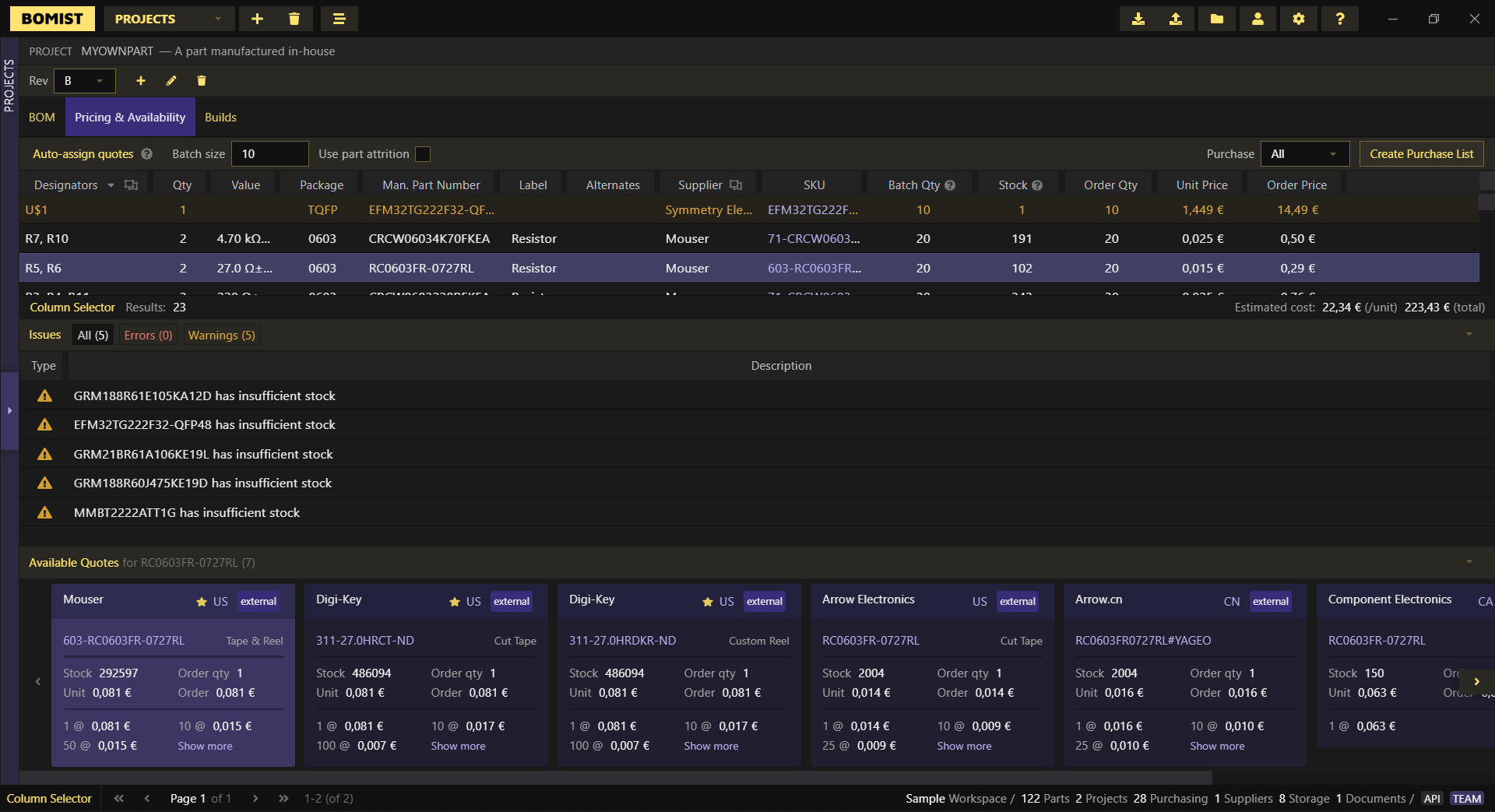Edit revision with the pencil icon
Screen dimensions: 1495x812
(x=171, y=81)
